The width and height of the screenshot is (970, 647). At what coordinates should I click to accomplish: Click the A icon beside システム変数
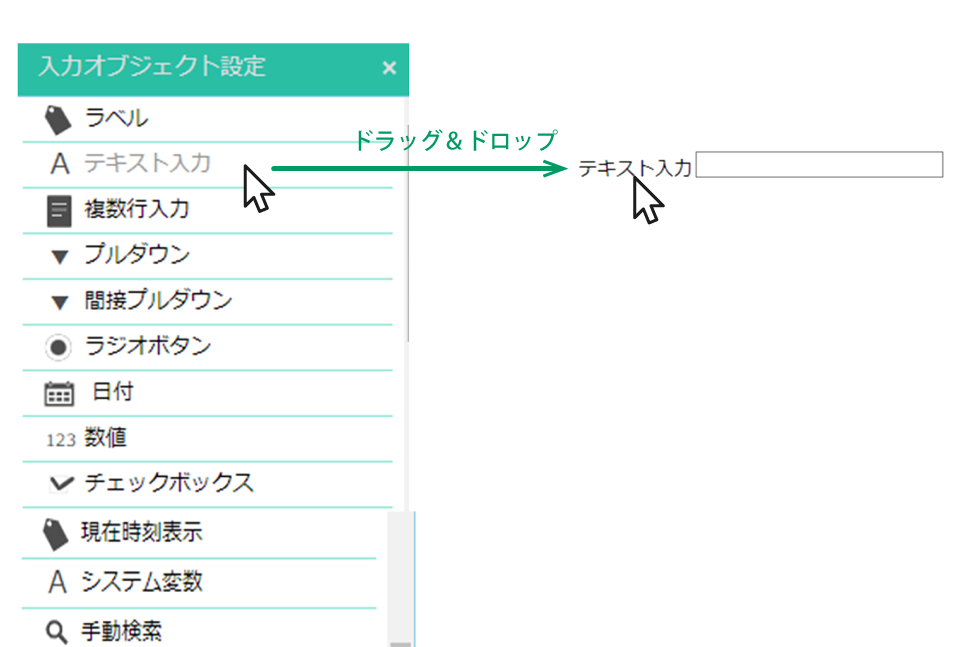[58, 582]
